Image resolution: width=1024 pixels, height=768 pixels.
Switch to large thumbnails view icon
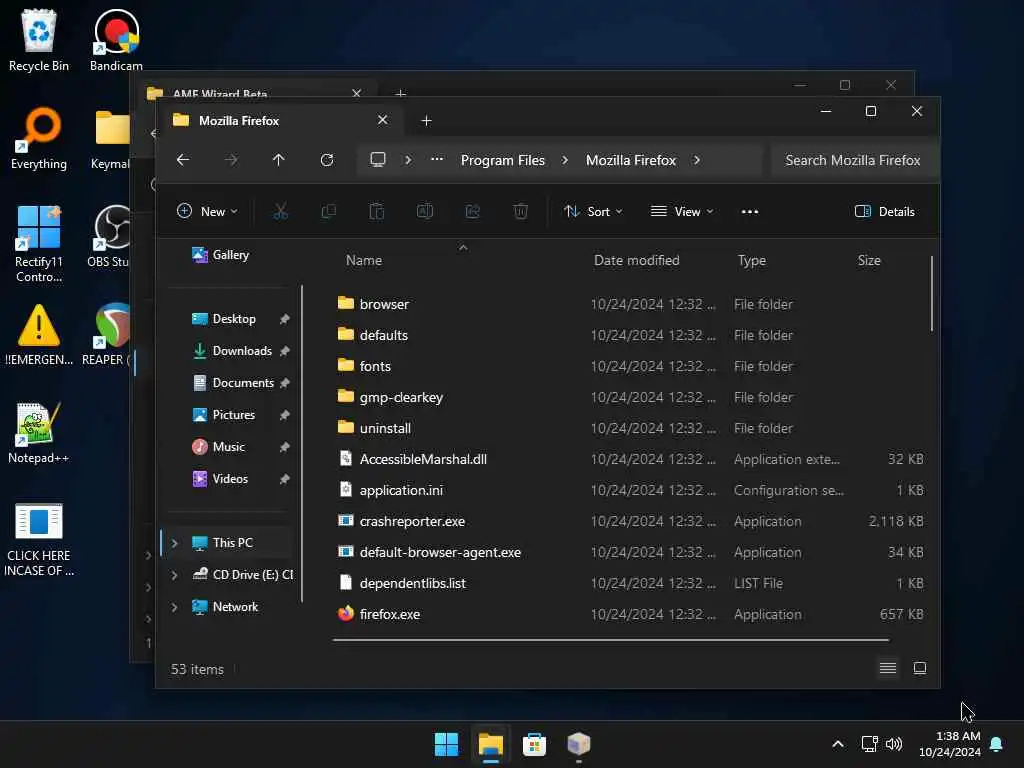(920, 668)
